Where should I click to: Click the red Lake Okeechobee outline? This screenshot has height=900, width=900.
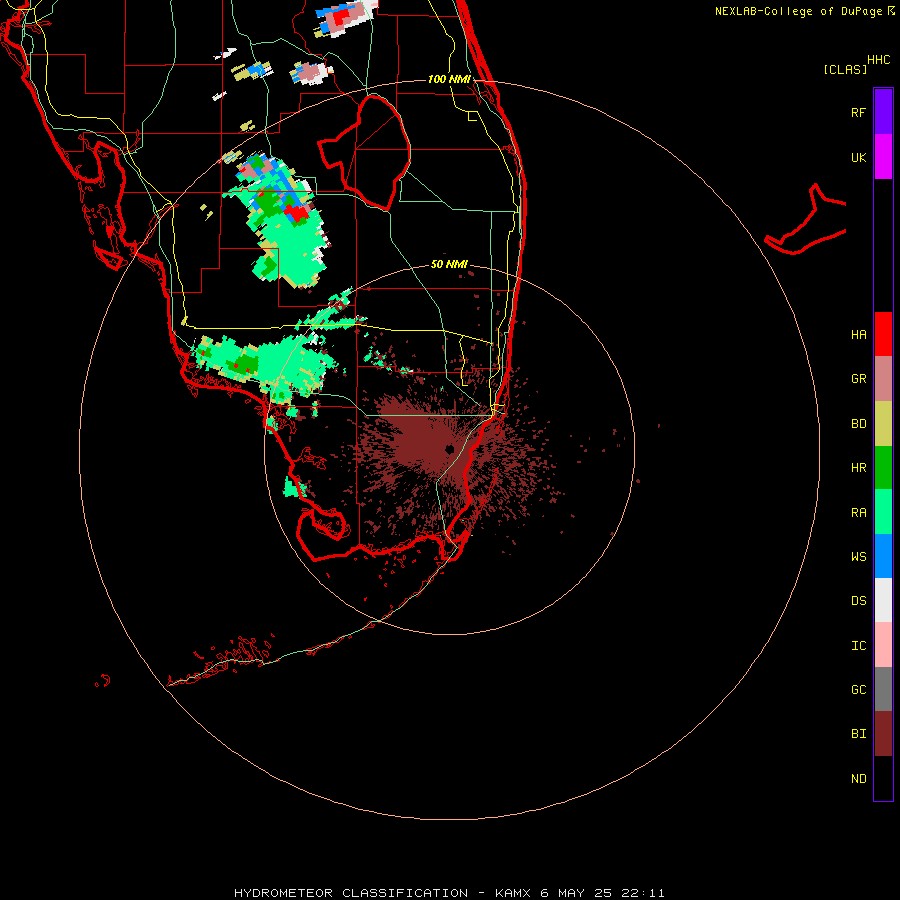(x=364, y=152)
